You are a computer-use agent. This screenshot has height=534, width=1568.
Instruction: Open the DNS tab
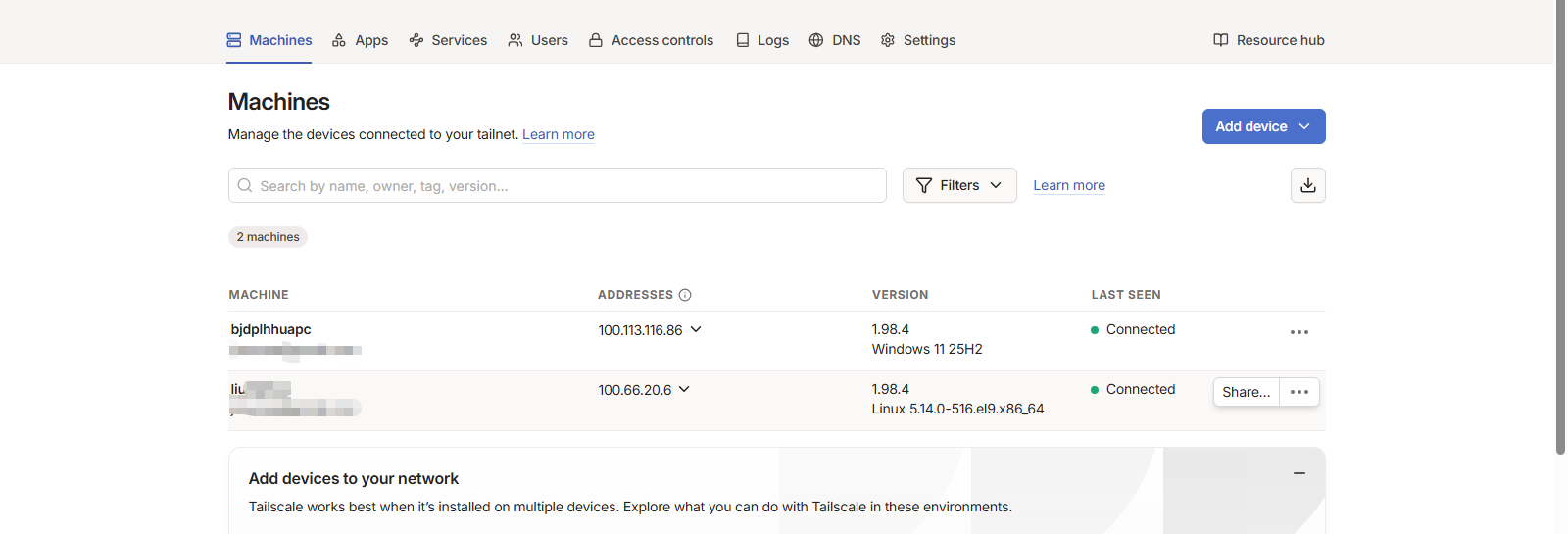[x=835, y=40]
